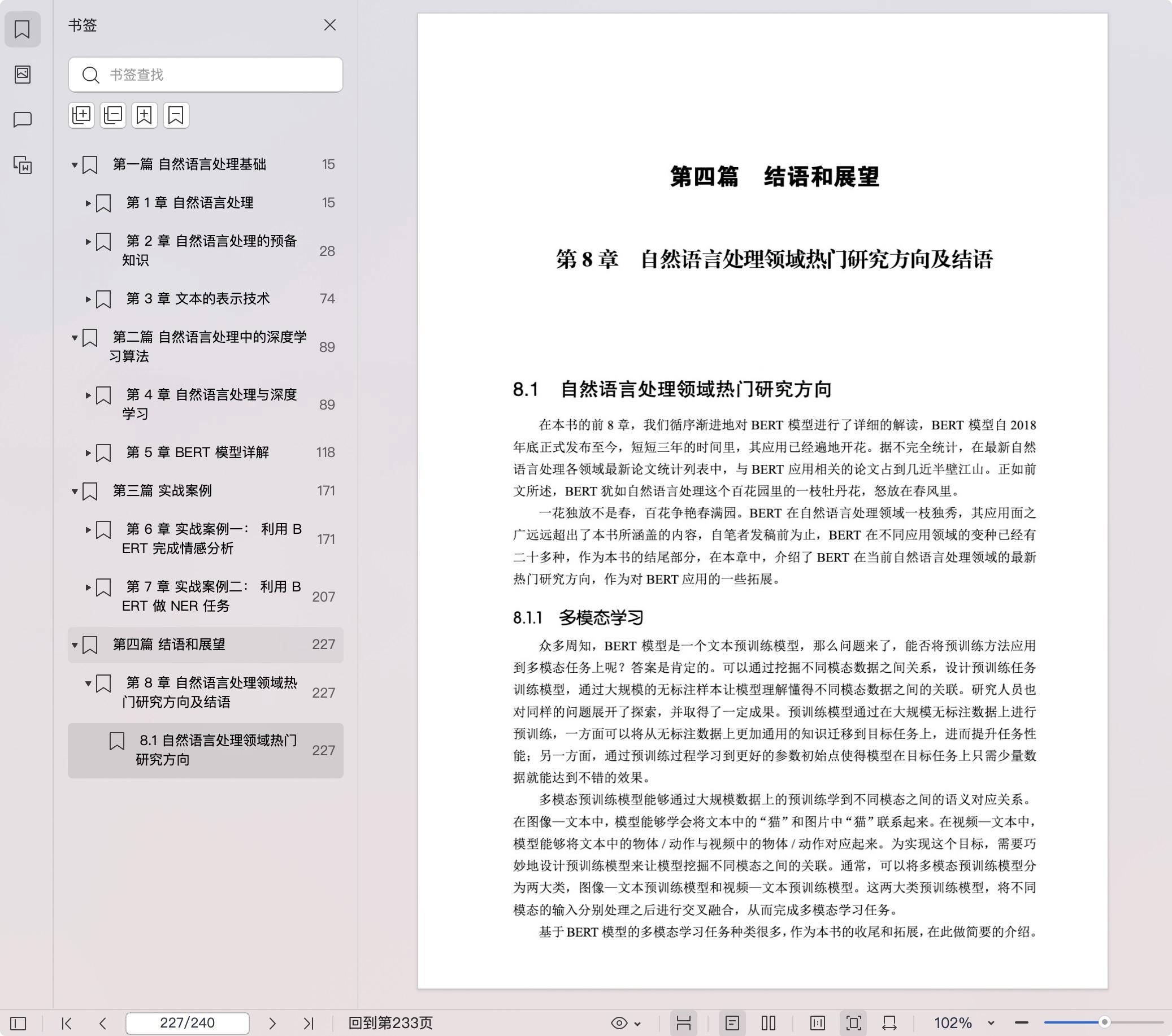Jump to the last page

[x=309, y=1023]
